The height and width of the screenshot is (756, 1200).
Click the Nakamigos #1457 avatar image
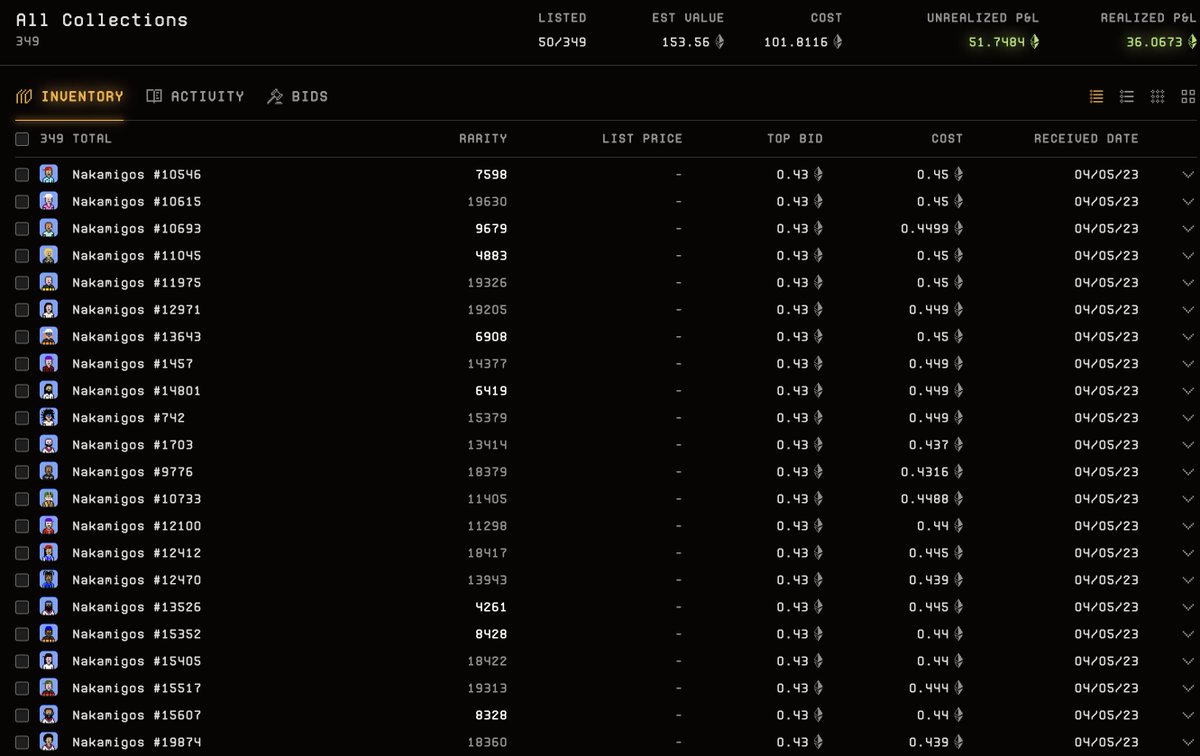pos(48,363)
